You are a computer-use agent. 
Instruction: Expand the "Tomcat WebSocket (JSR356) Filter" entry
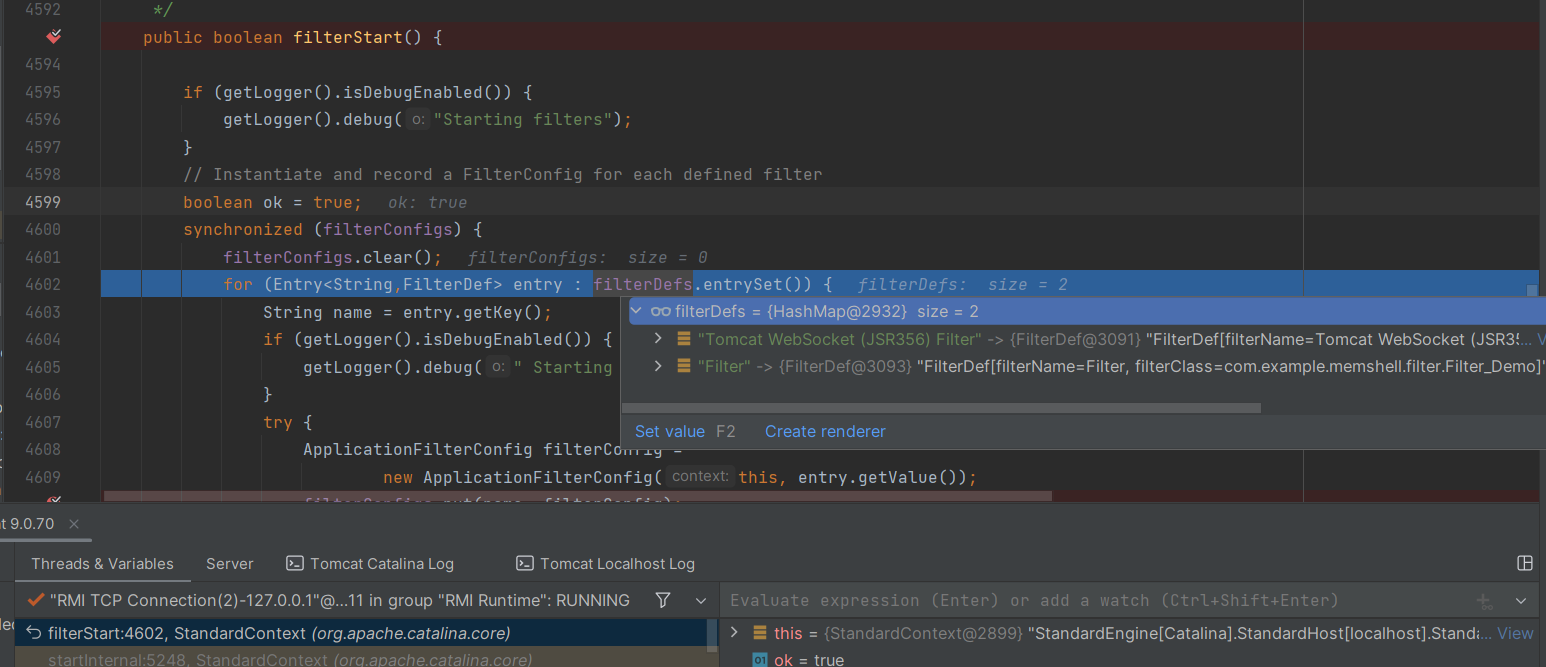[x=658, y=339]
